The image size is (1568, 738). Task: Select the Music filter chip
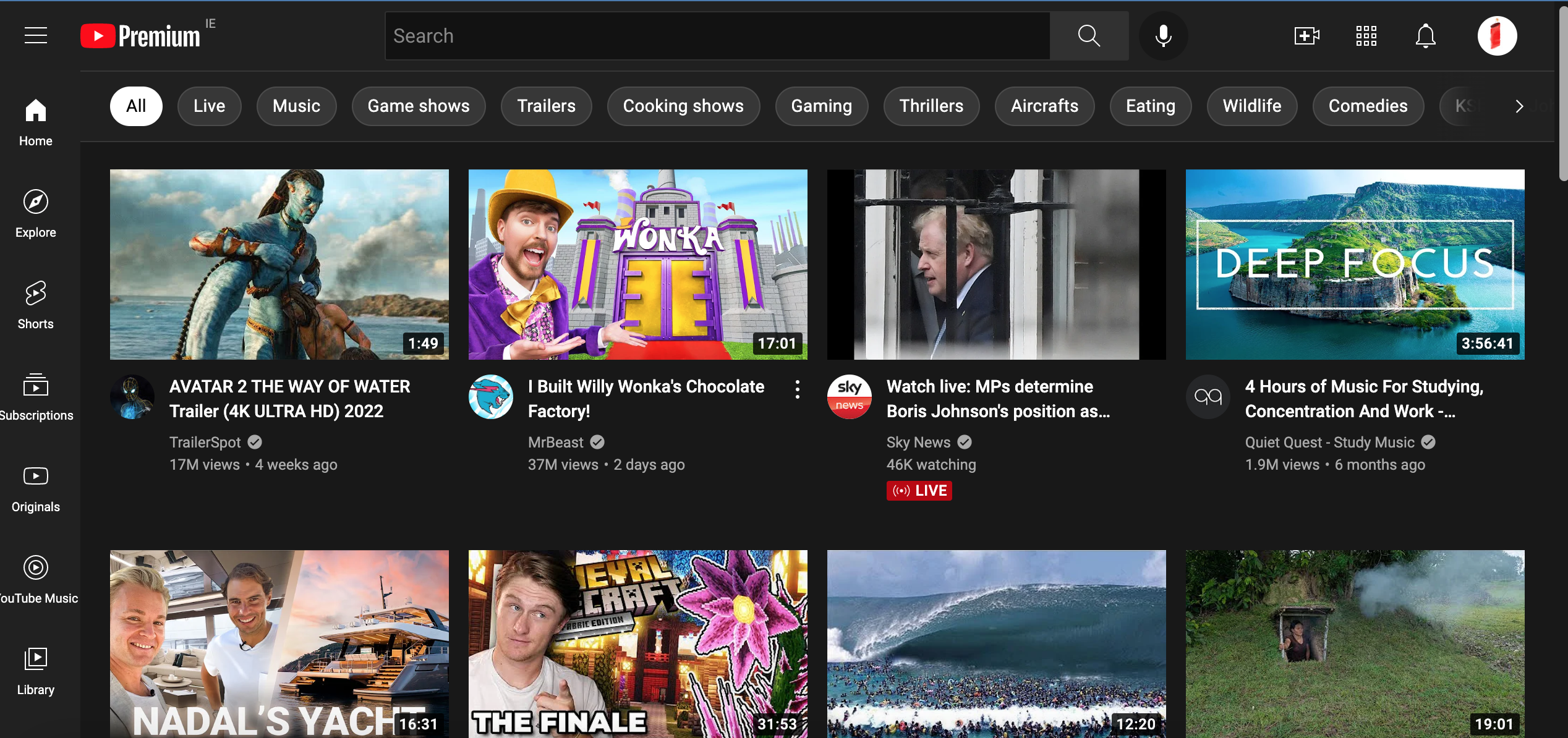click(x=296, y=106)
